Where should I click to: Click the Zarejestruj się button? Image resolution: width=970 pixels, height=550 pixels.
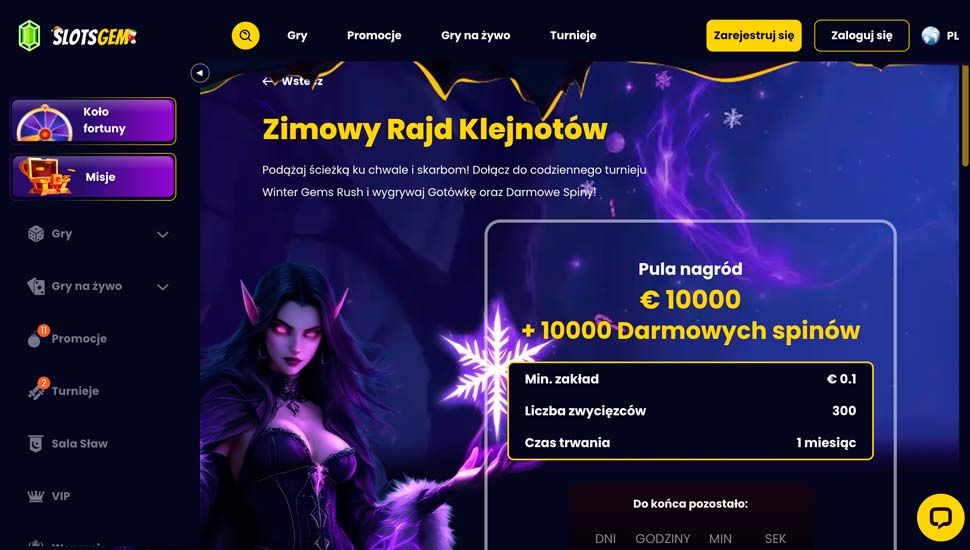[x=754, y=35]
